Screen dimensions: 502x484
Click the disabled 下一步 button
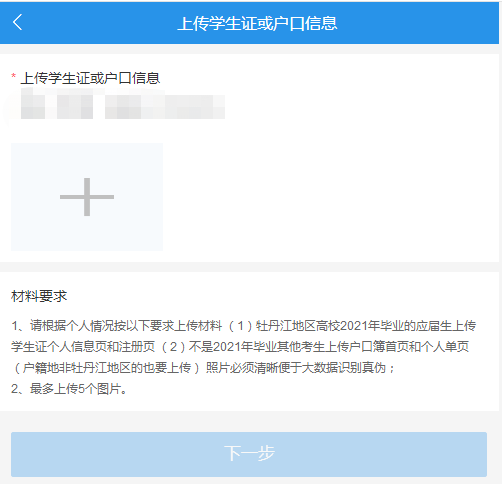[x=249, y=454]
